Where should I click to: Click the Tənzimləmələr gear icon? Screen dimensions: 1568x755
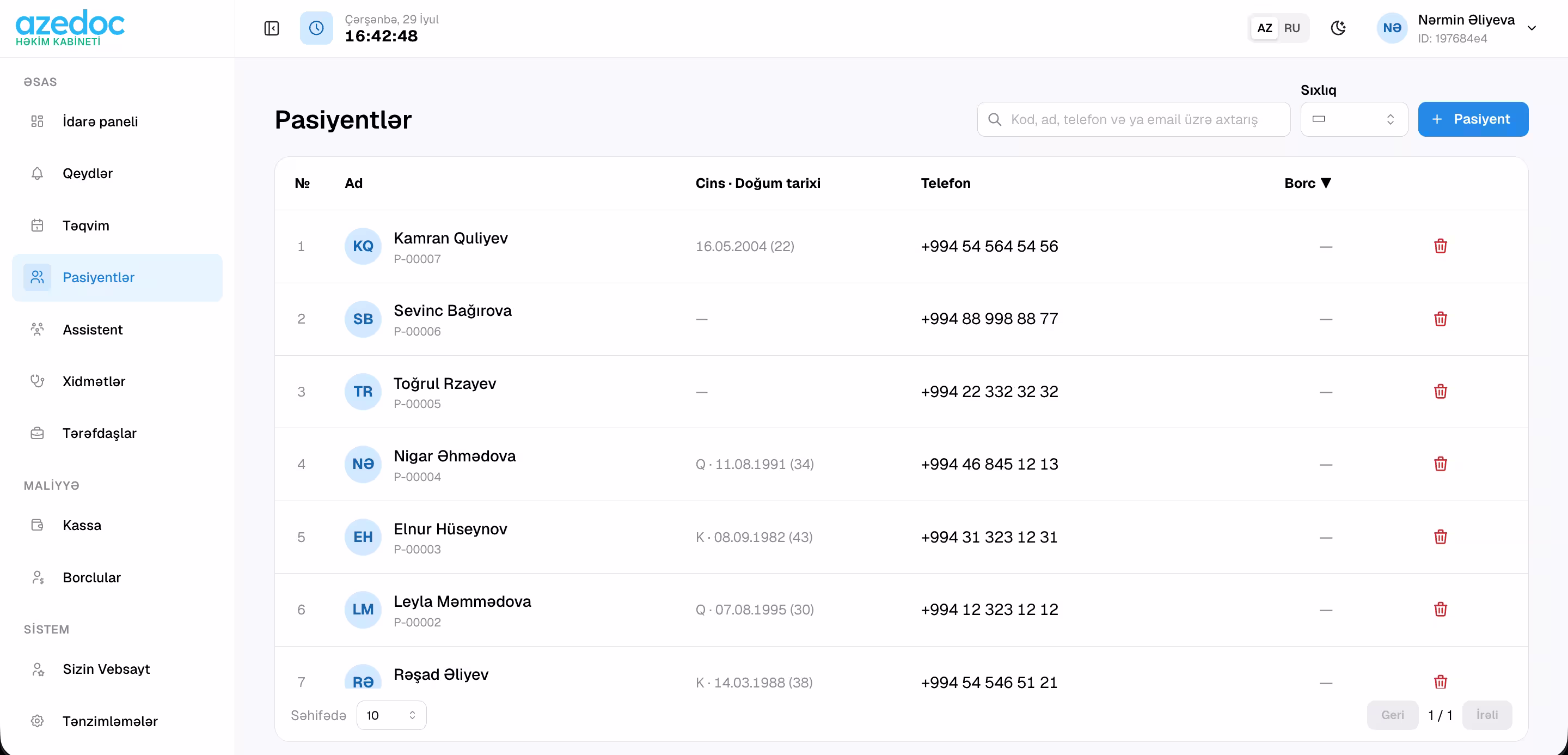tap(37, 721)
